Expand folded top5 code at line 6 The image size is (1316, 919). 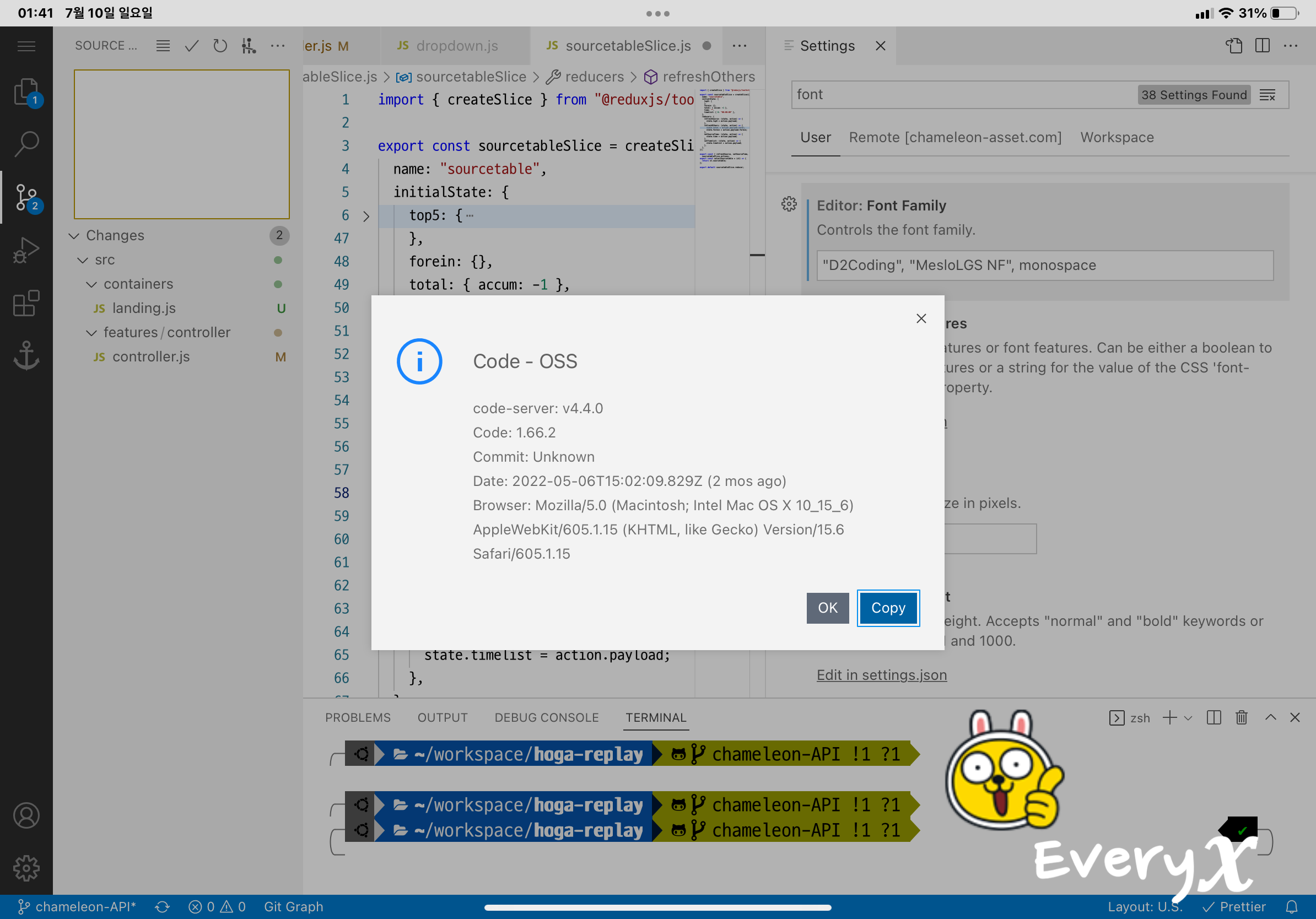coord(366,216)
